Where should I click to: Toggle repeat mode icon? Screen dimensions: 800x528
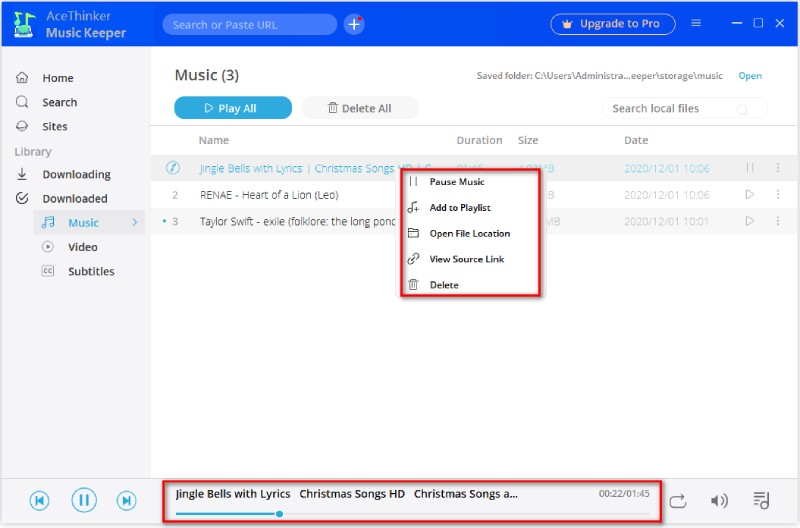coord(678,501)
